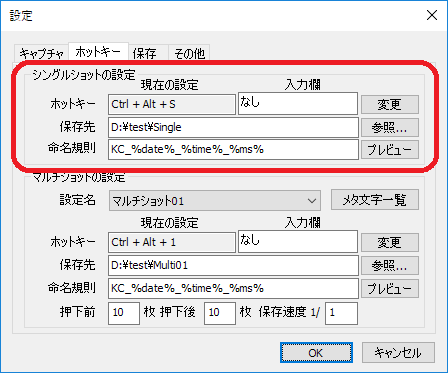Viewport: 448px width, 373px height.
Task: Select the ホットキー tab
Action: pos(98,52)
